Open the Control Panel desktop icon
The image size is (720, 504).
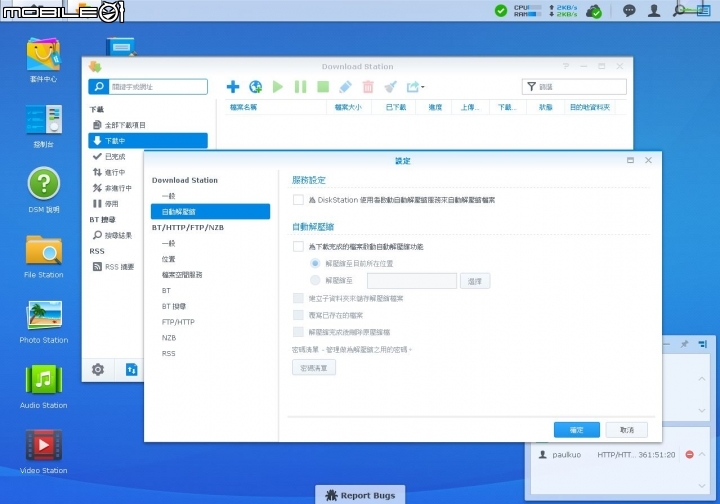click(44, 119)
